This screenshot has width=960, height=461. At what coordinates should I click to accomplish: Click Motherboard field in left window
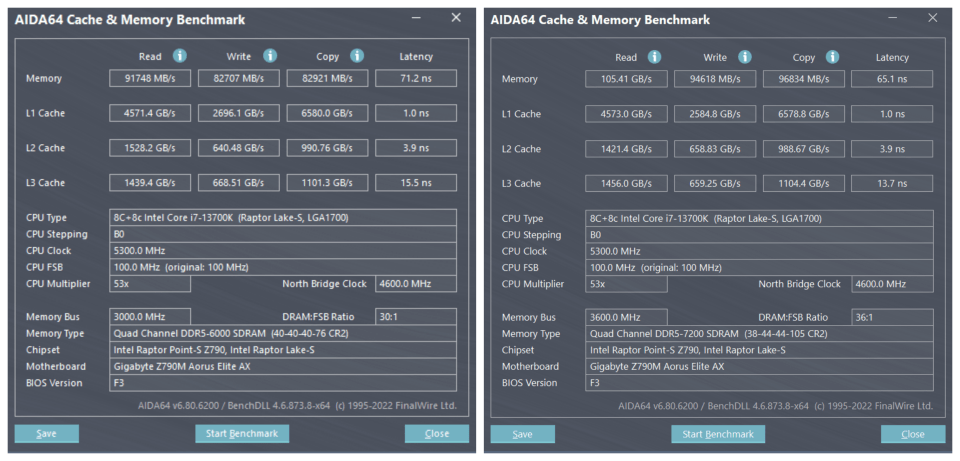pos(283,366)
